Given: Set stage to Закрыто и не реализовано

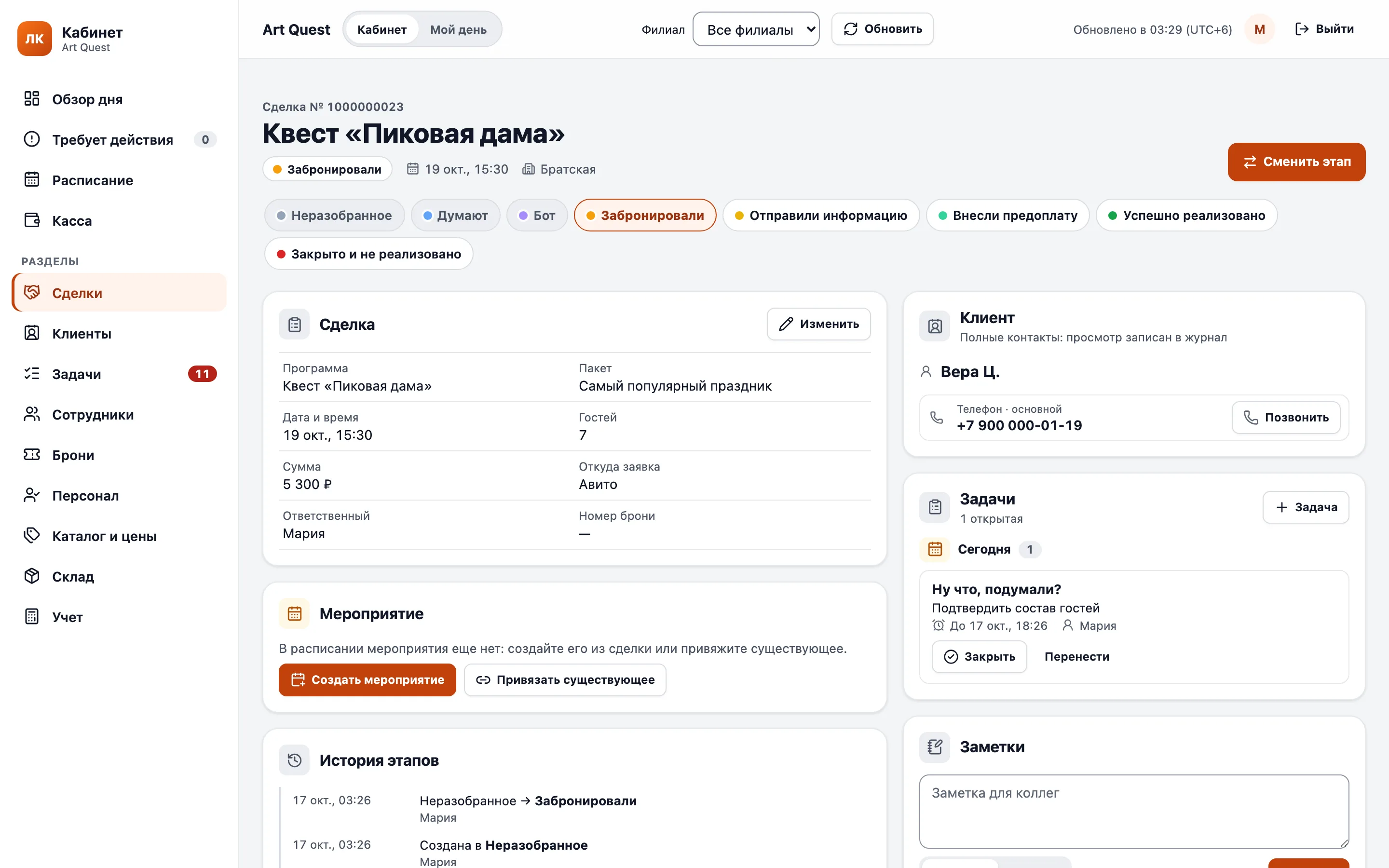Looking at the screenshot, I should [369, 254].
